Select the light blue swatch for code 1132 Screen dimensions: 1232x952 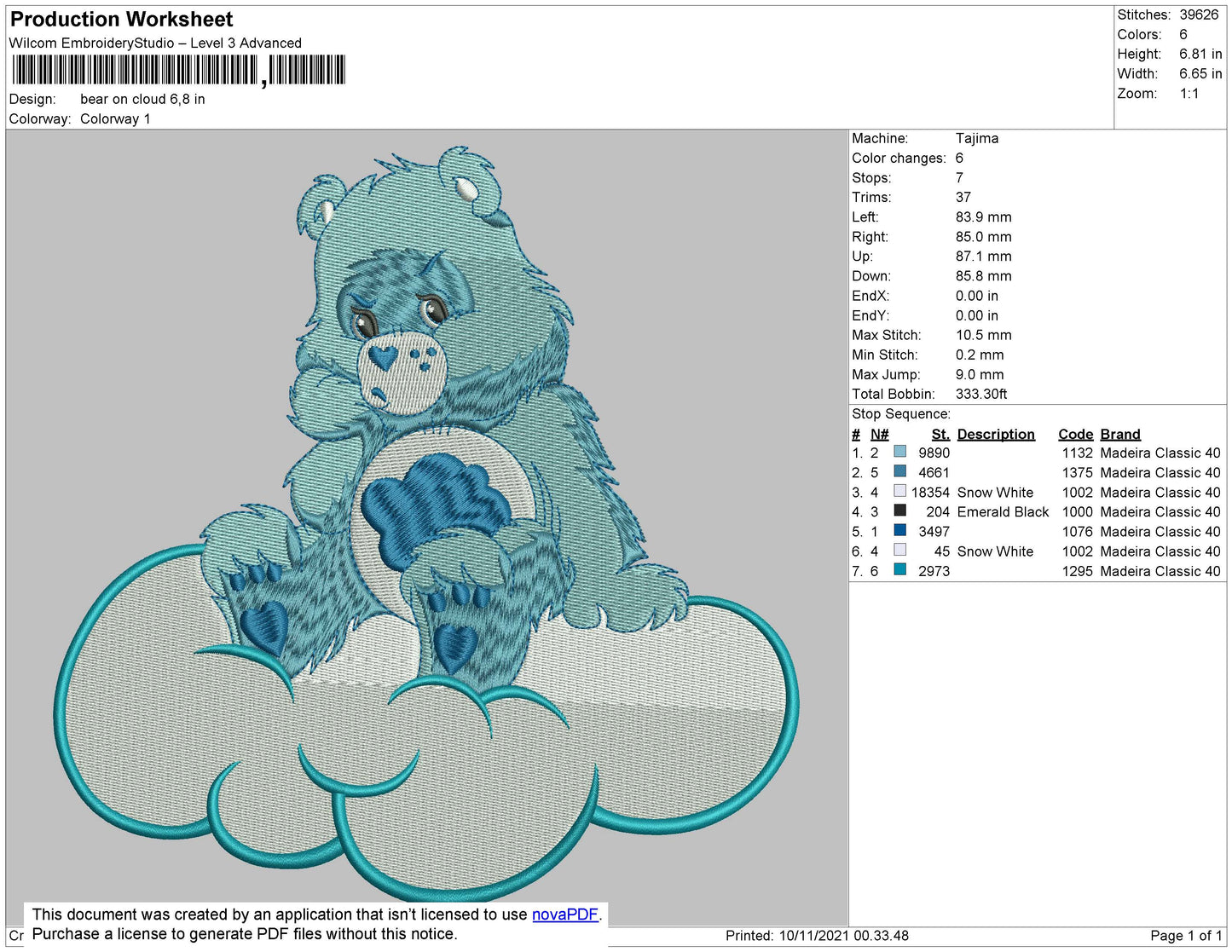point(899,452)
